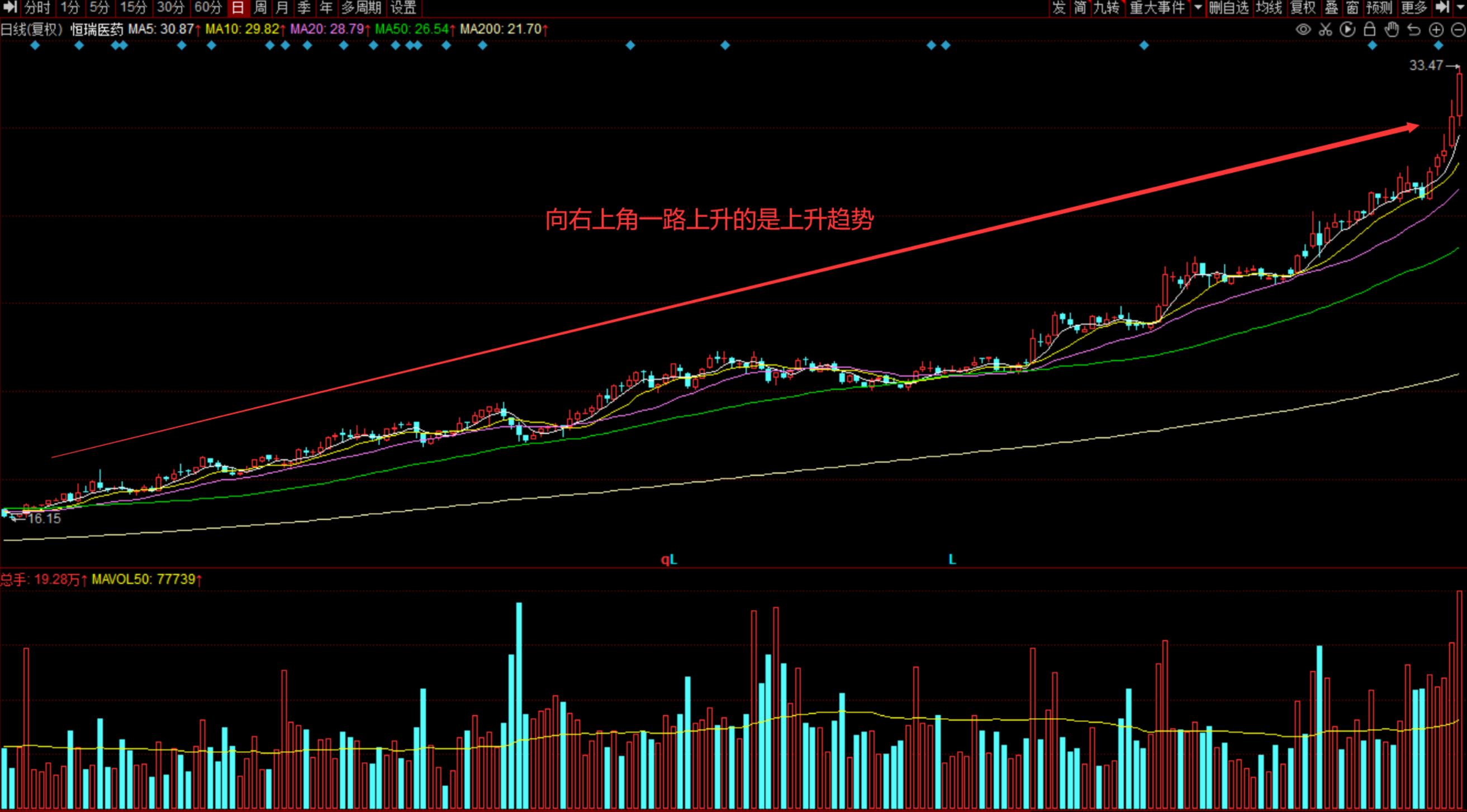
Task: Toggle the chart lock icon
Action: click(1370, 30)
